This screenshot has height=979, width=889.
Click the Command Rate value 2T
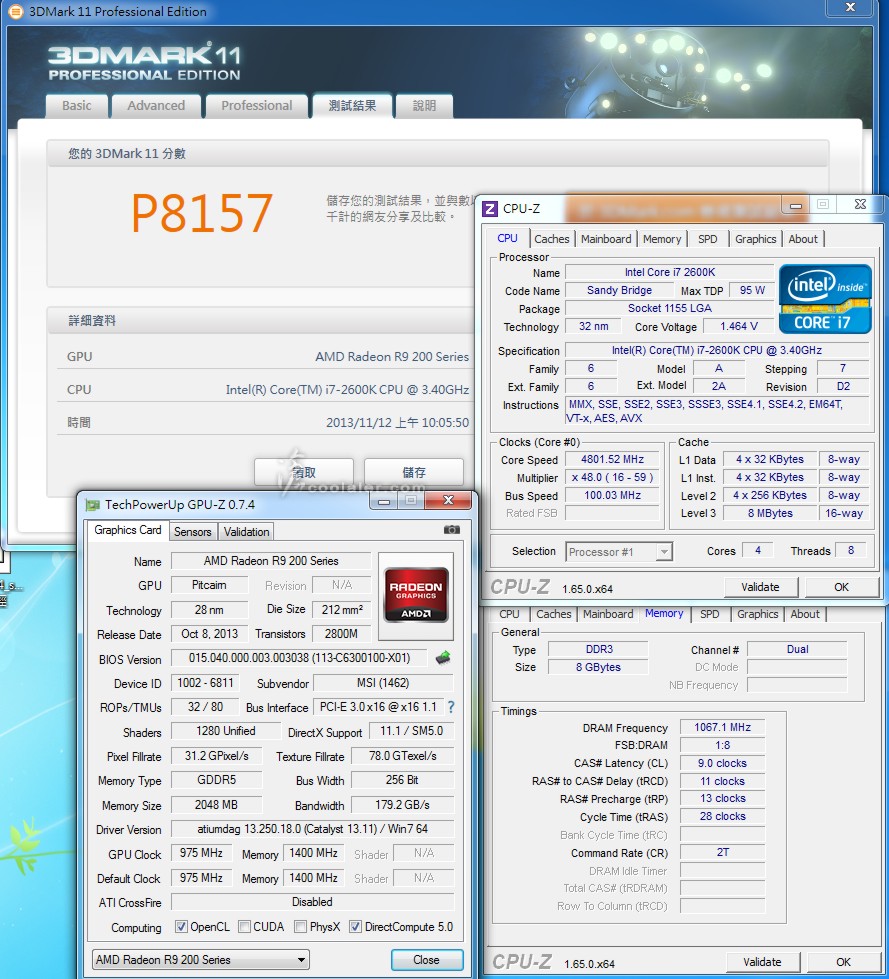[x=722, y=852]
